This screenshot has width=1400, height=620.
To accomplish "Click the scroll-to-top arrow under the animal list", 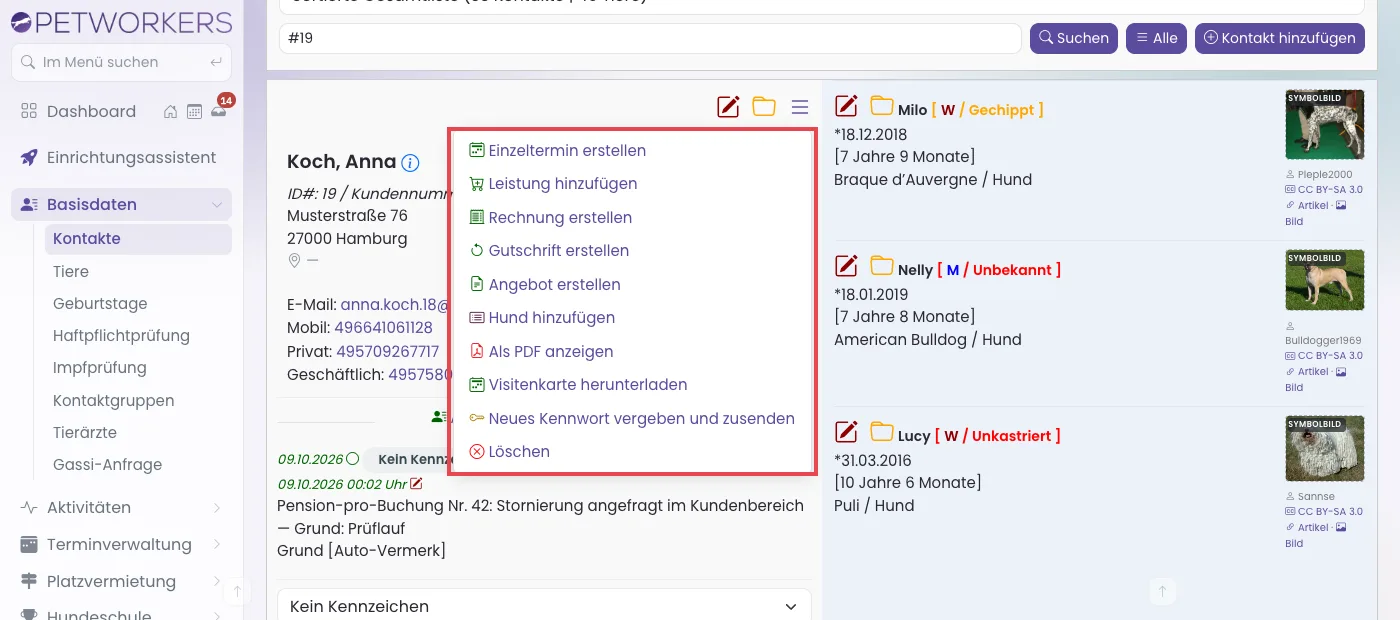I will tap(1162, 591).
